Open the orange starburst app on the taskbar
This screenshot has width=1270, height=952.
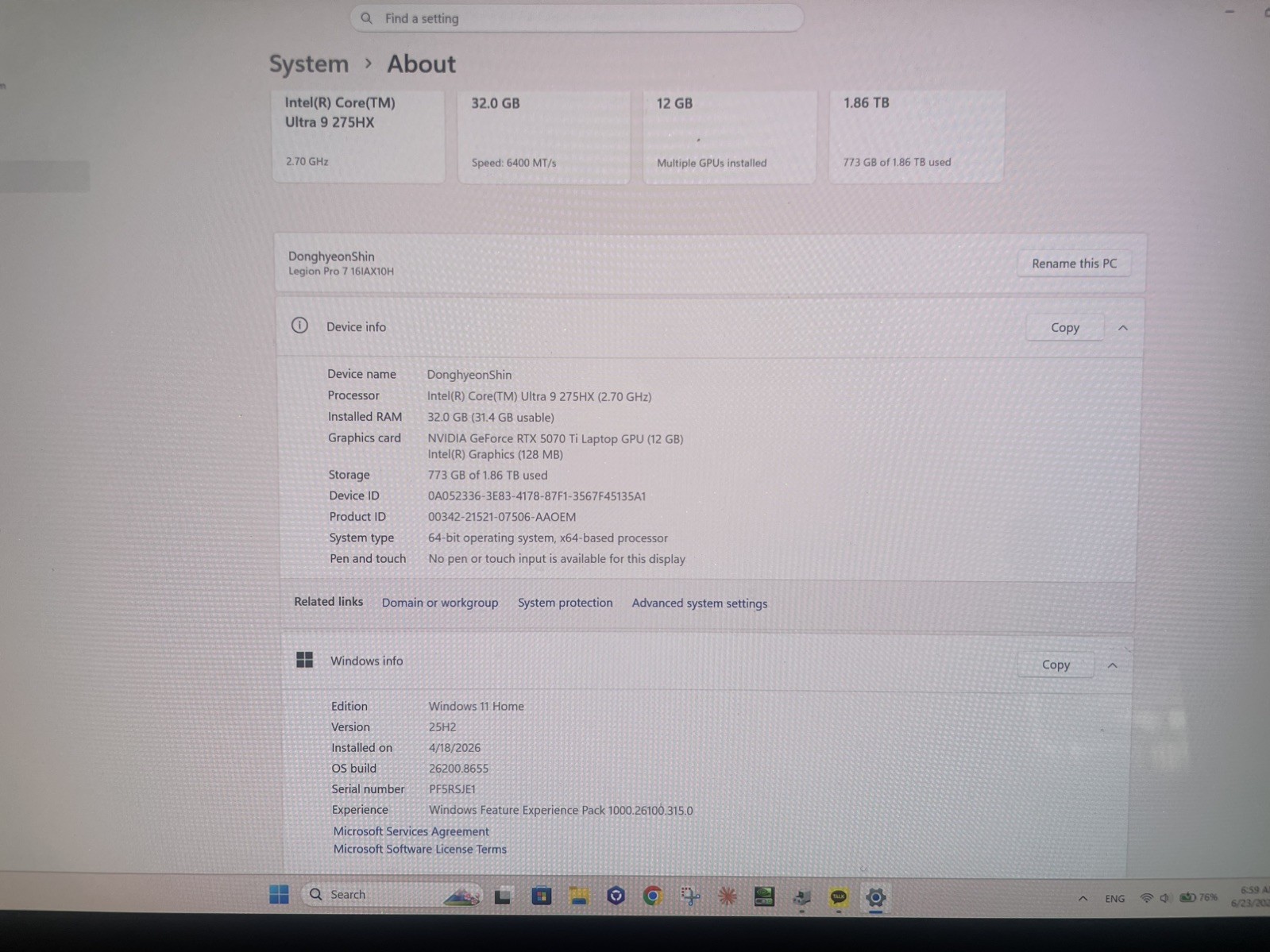(x=727, y=896)
